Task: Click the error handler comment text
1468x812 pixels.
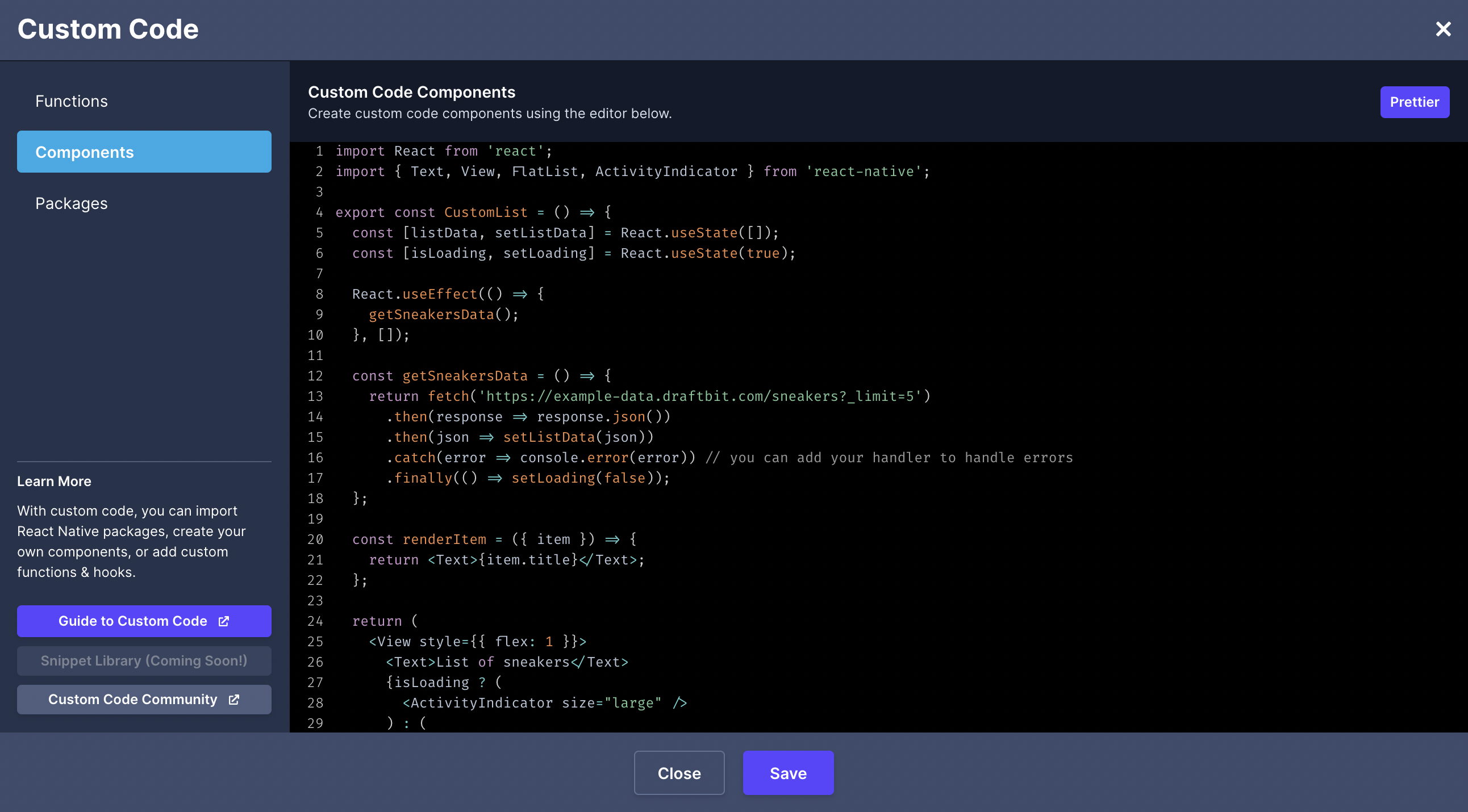Action: point(889,458)
